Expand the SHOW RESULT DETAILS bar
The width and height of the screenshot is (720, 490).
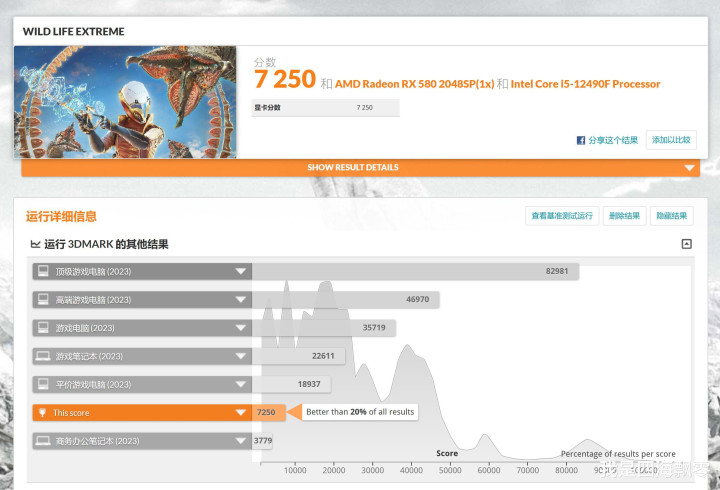tap(360, 168)
